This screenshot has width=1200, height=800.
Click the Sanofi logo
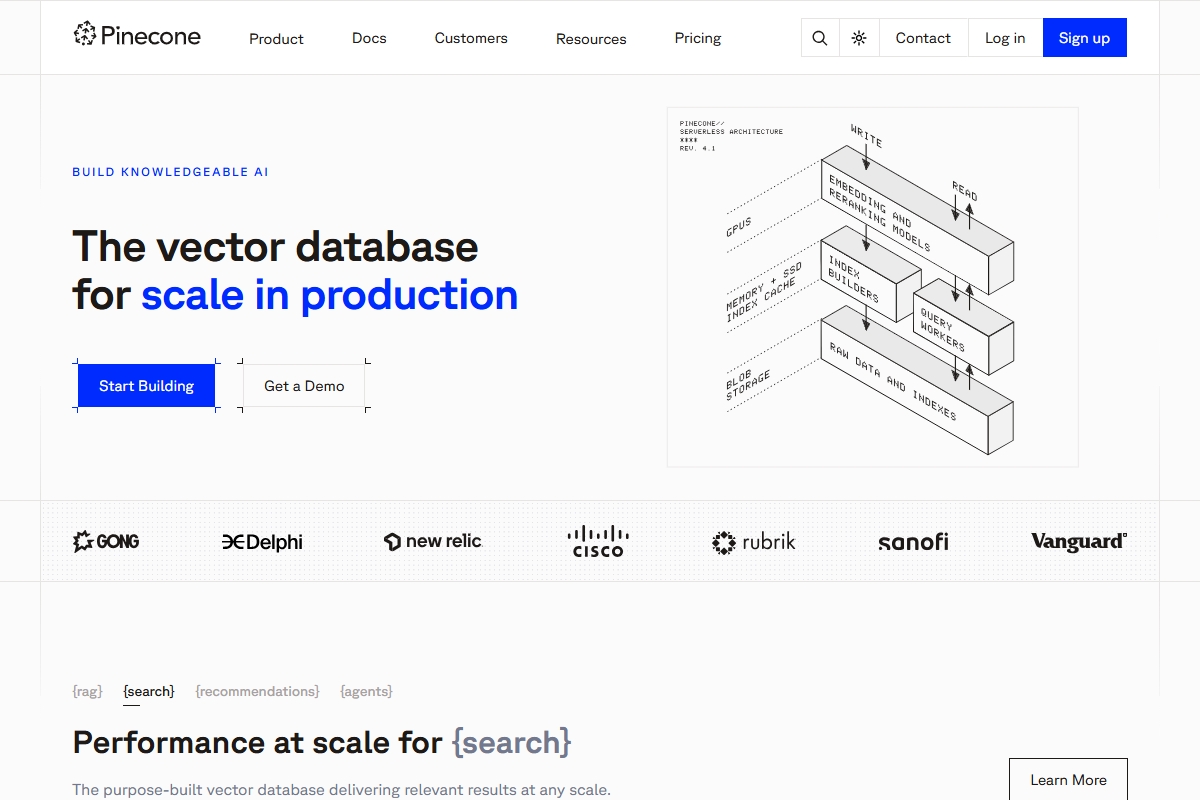(x=913, y=542)
